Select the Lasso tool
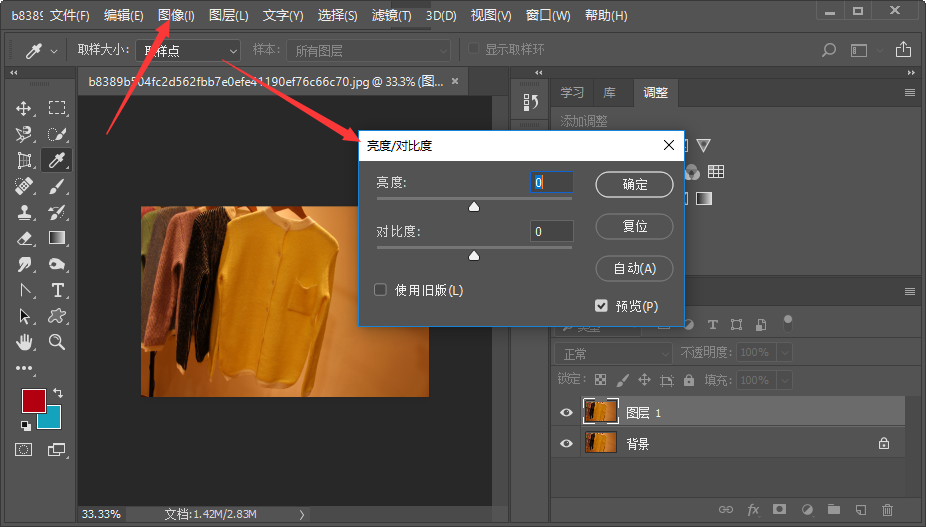 click(24, 134)
